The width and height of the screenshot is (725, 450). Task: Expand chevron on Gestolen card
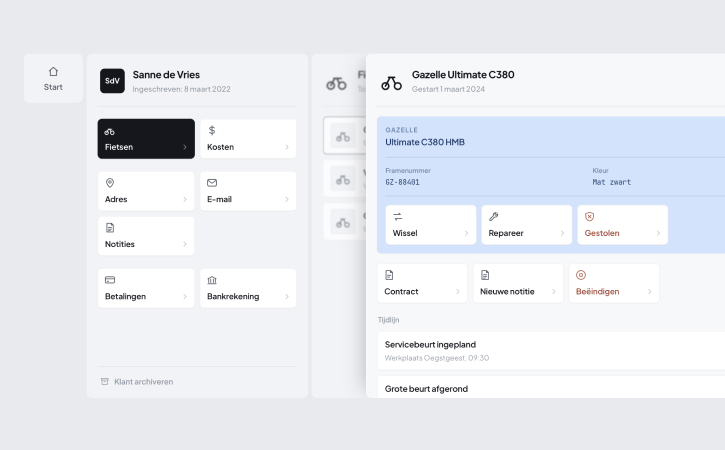658,233
